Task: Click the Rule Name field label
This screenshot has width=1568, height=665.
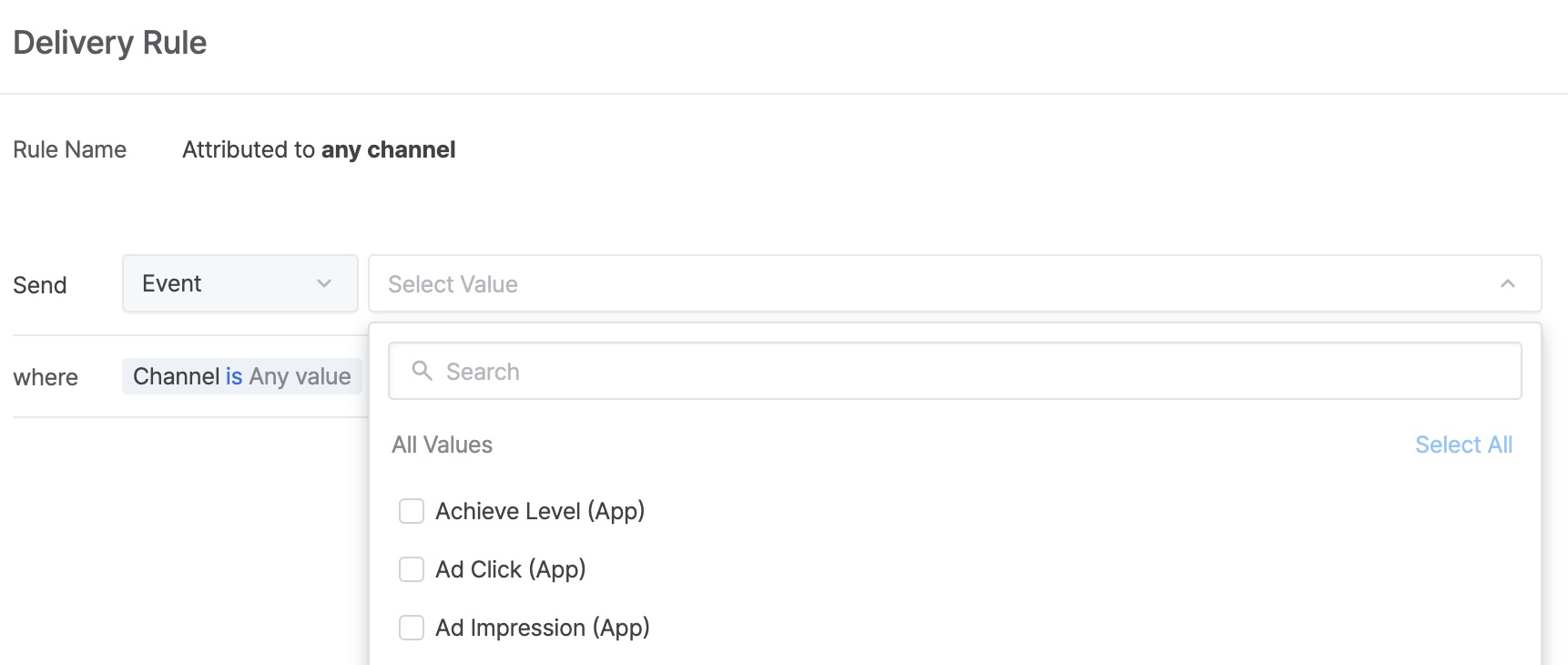Action: click(69, 149)
